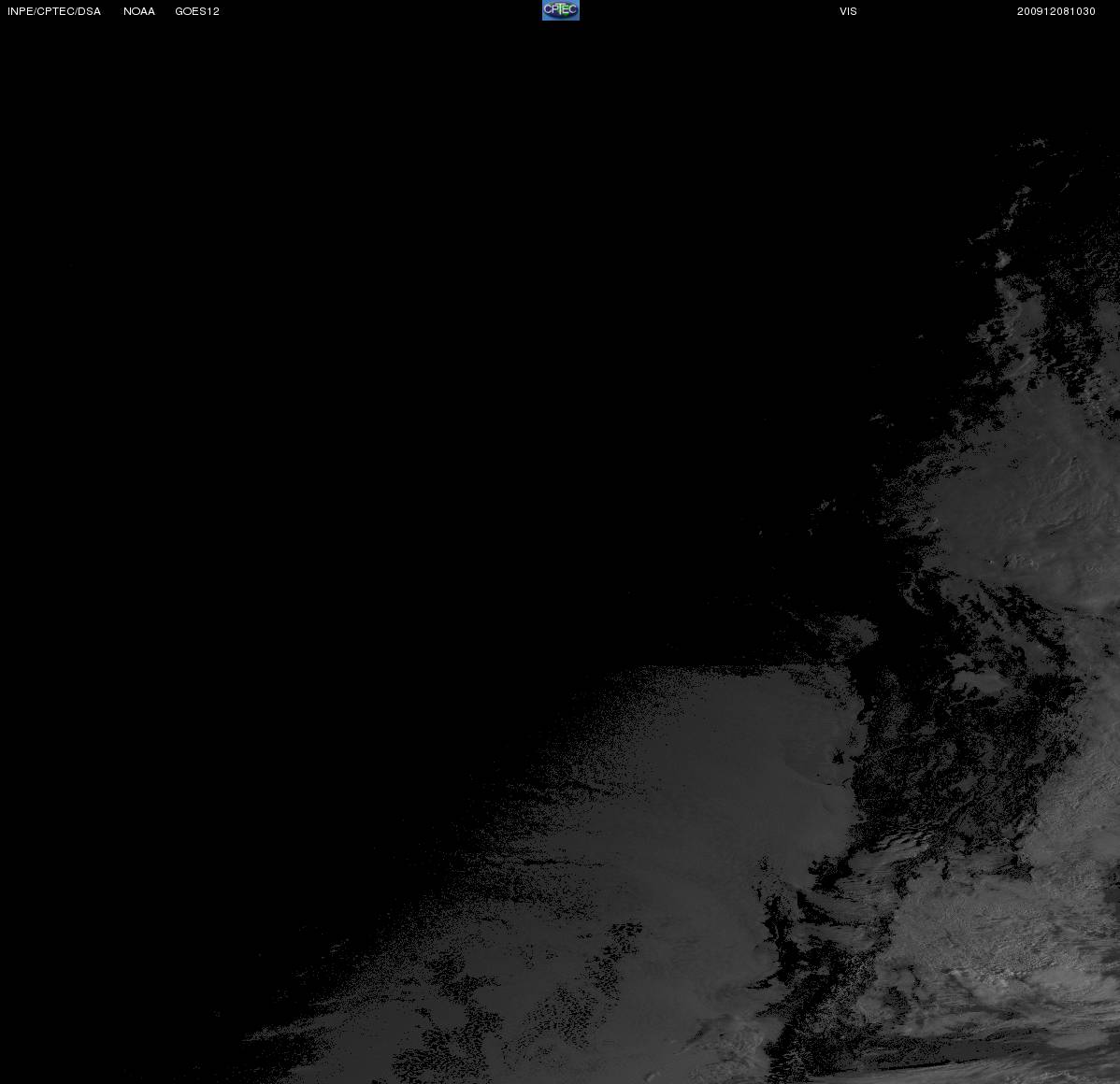Select the 200912081030 timestamp
Image resolution: width=1120 pixels, height=1084 pixels.
pyautogui.click(x=1056, y=11)
